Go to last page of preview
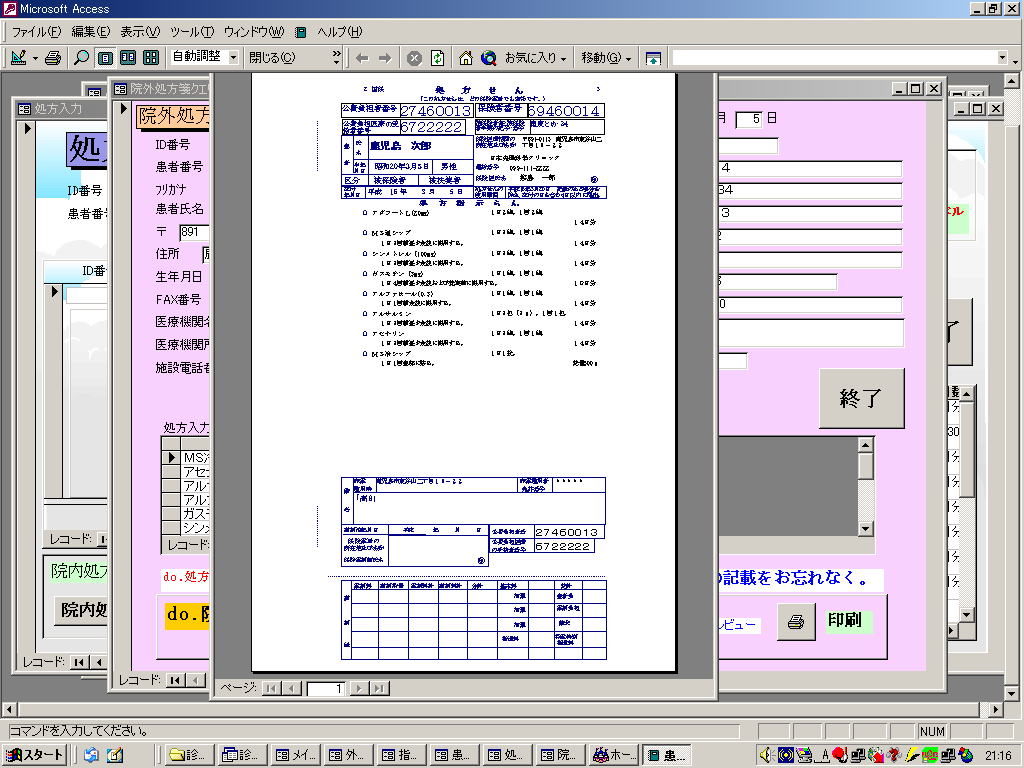This screenshot has width=1024, height=768. point(379,688)
